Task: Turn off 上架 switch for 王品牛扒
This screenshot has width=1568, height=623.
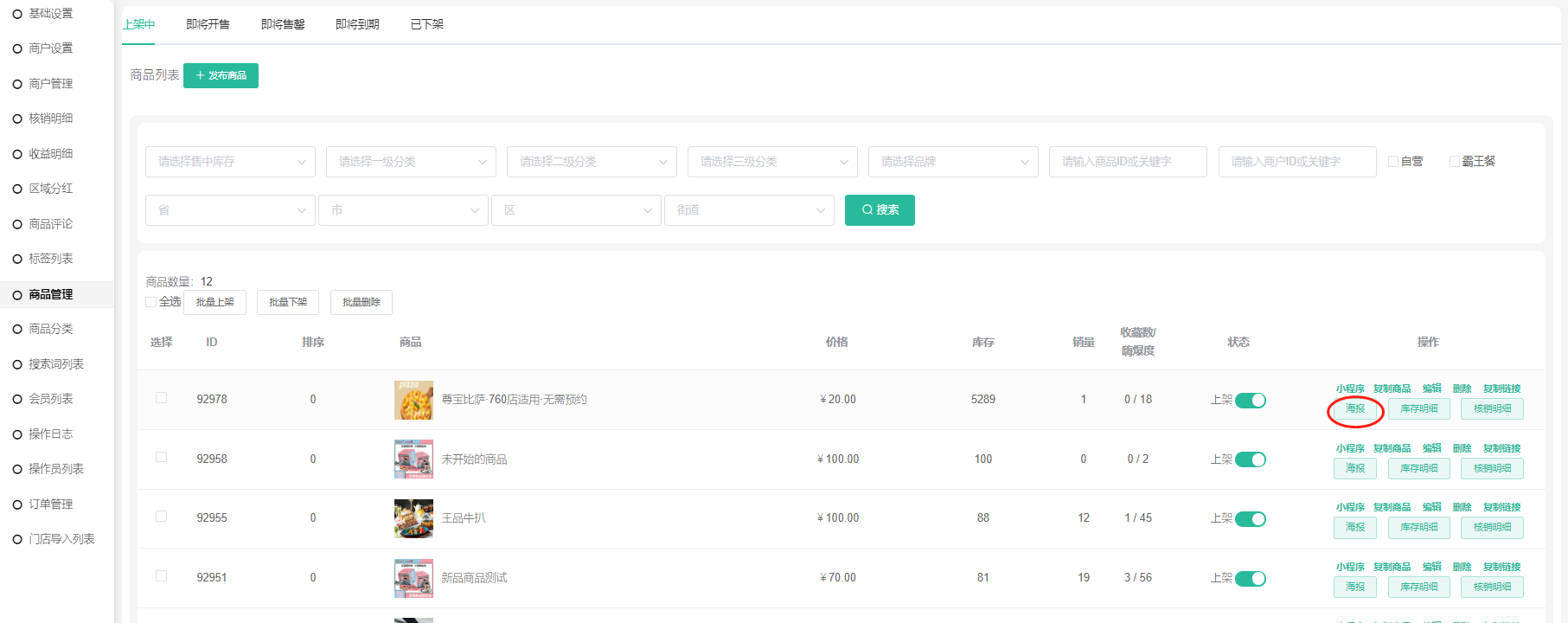Action: (x=1250, y=519)
